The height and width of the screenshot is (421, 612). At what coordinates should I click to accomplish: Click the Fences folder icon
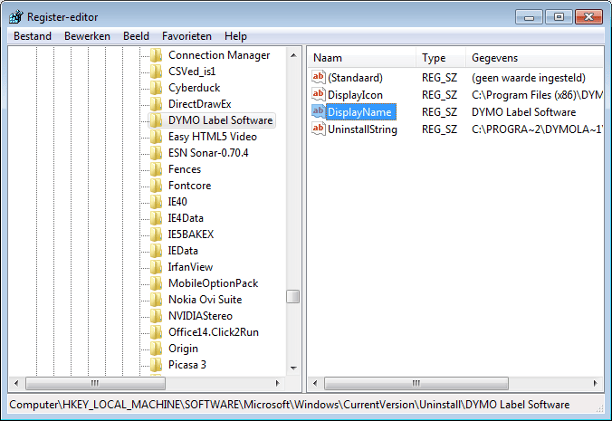click(x=156, y=169)
